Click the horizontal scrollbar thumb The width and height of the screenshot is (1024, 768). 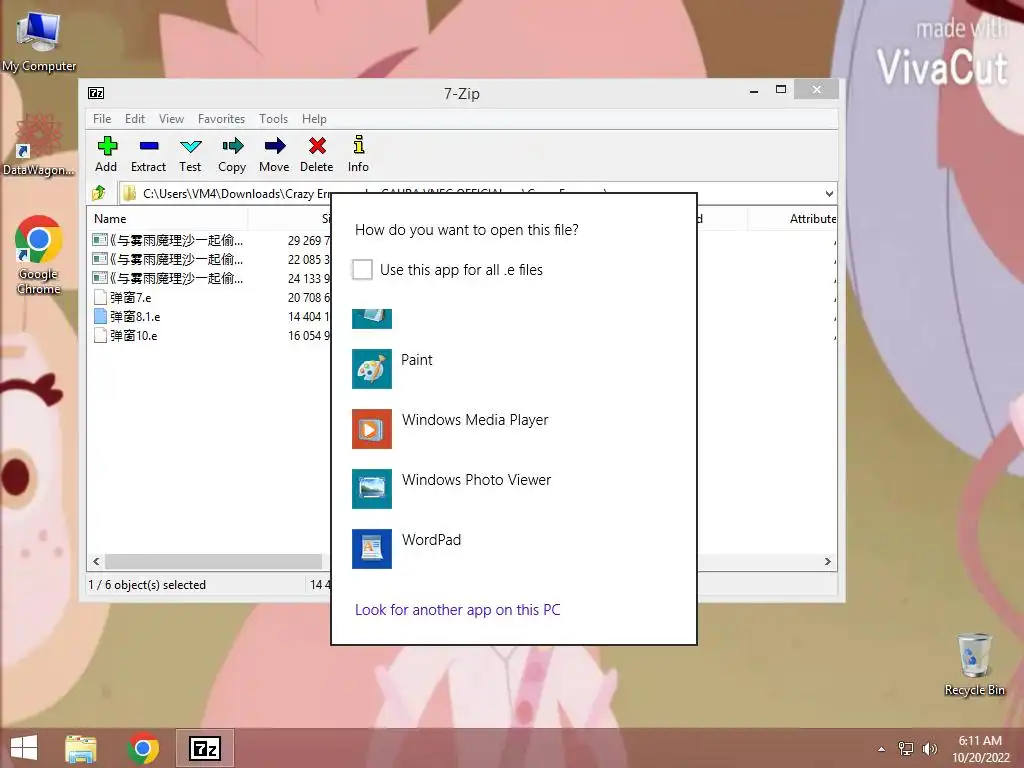tap(214, 562)
